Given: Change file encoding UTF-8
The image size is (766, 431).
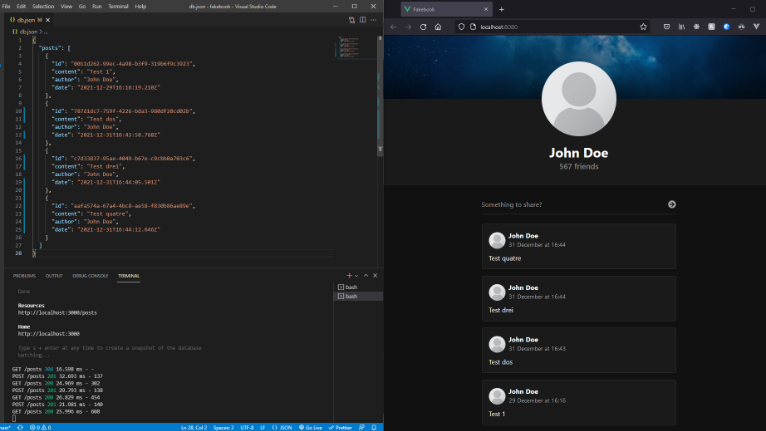Looking at the screenshot, I should 247,428.
